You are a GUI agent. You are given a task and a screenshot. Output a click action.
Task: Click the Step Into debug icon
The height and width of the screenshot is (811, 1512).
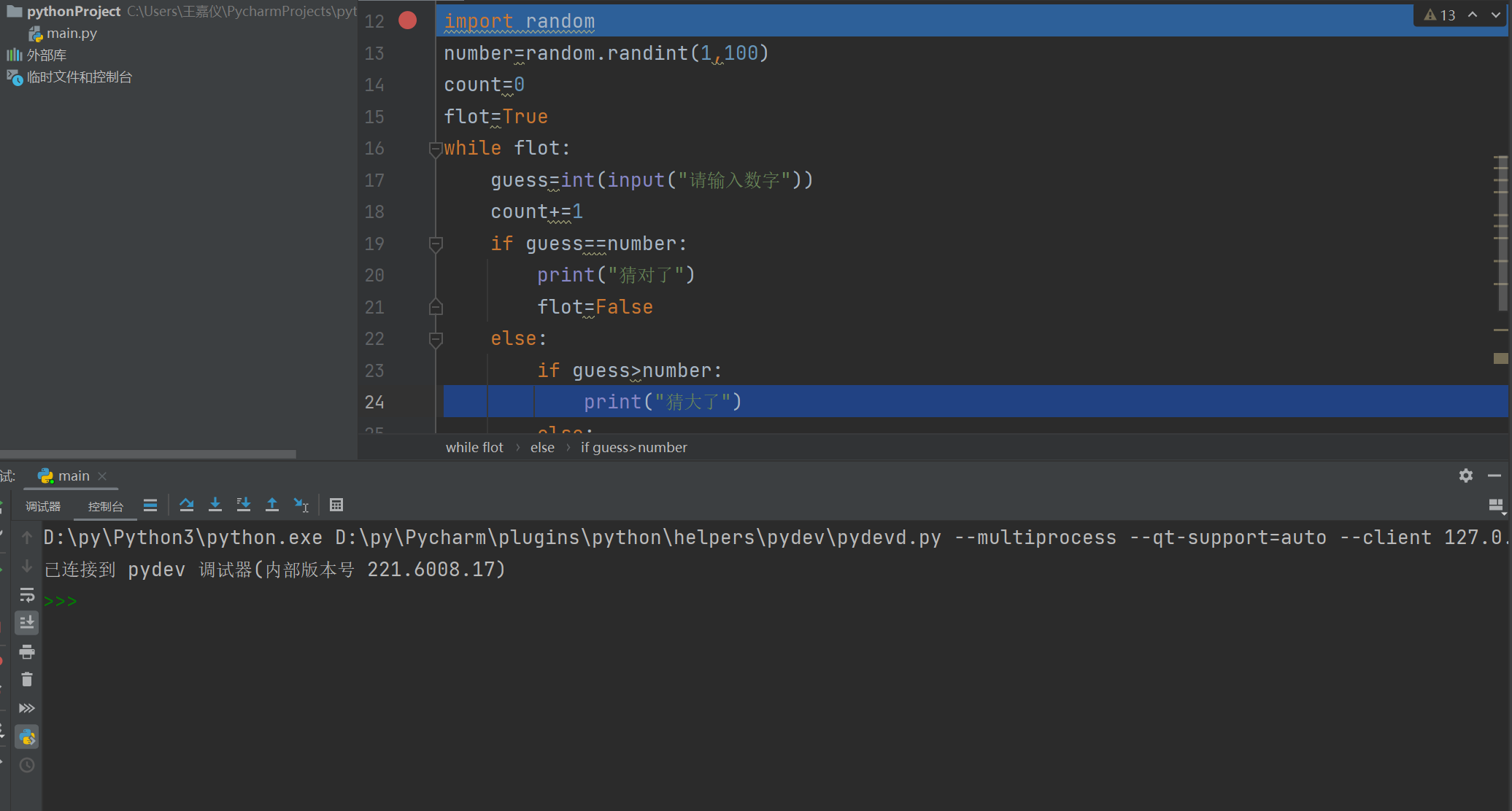215,505
